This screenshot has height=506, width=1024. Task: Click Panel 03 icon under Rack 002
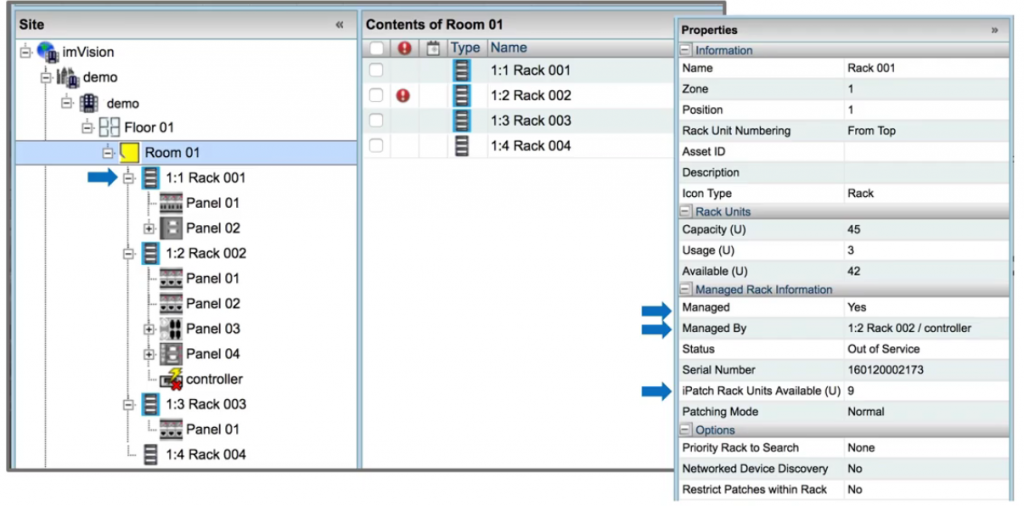[171, 329]
